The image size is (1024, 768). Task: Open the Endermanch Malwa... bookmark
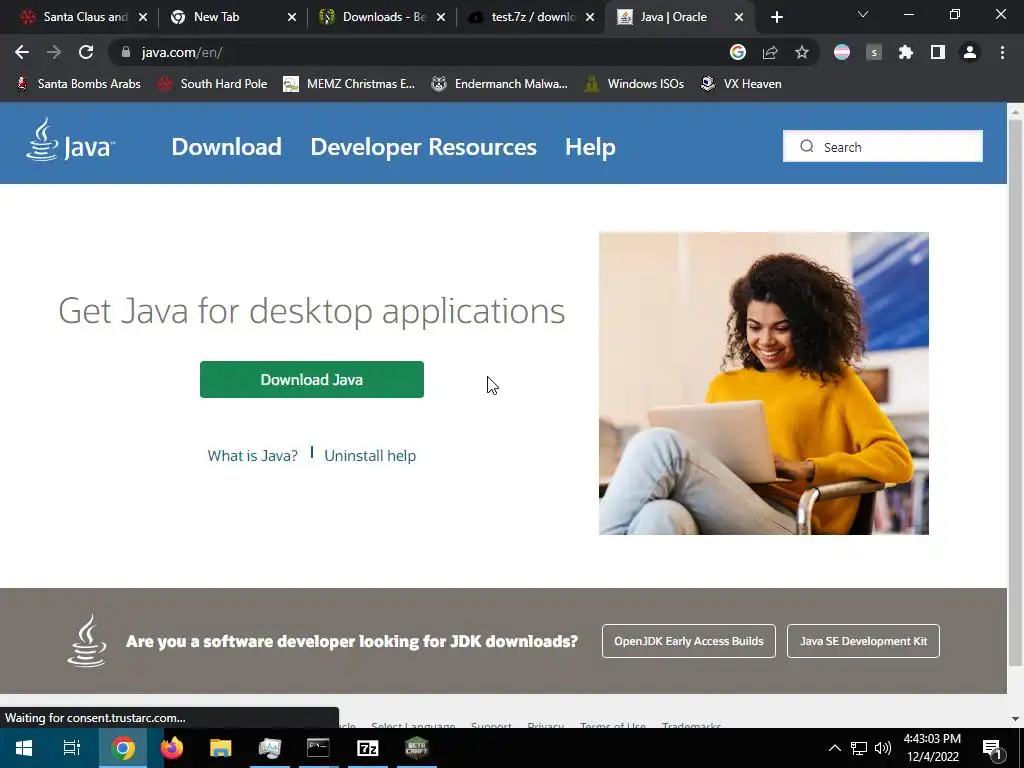coord(500,84)
